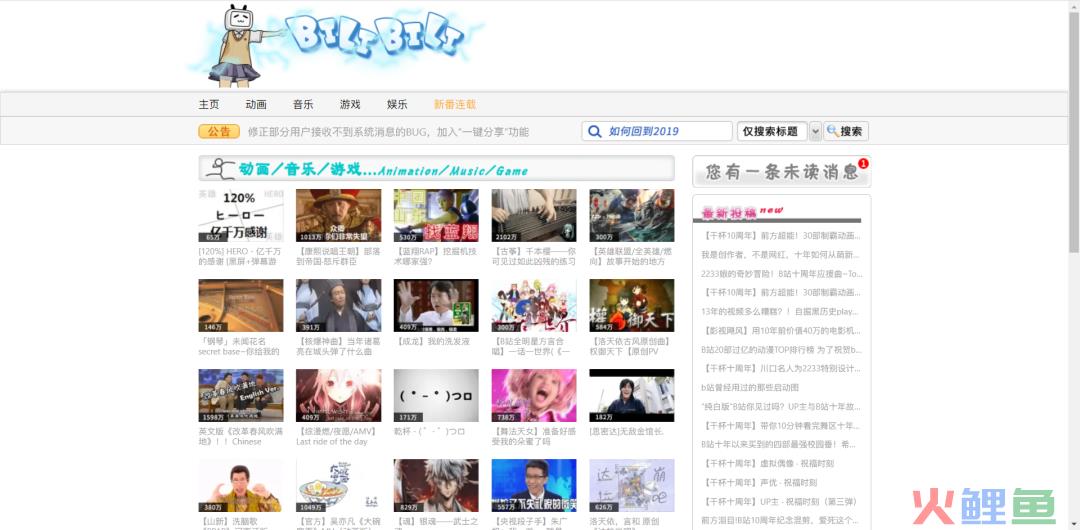
Task: Open the 蓝翔RAP video thumbnail
Action: click(436, 216)
